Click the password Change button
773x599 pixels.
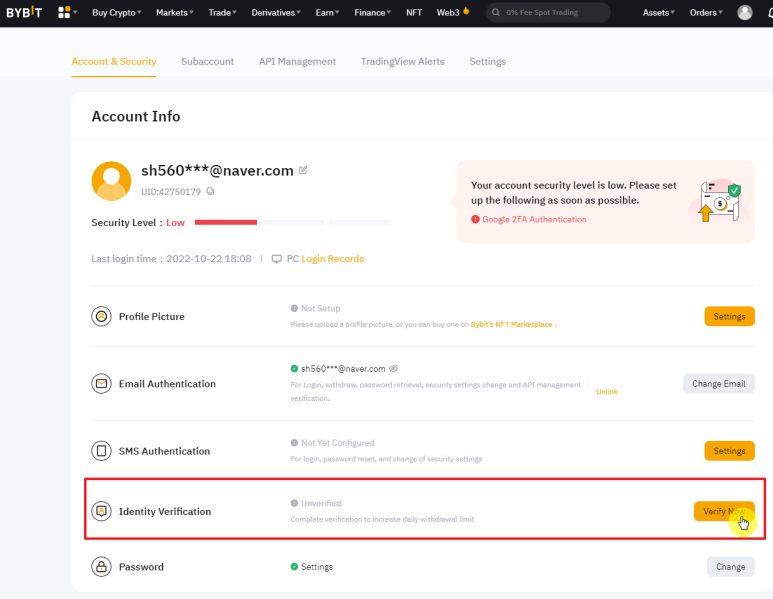[731, 566]
